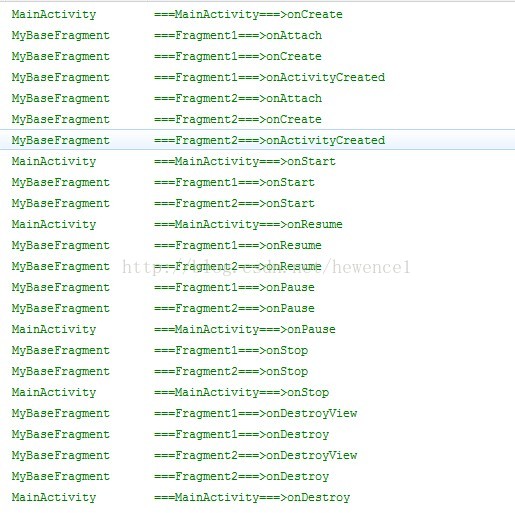Select the log row Fragment2 onStop

coord(257,371)
